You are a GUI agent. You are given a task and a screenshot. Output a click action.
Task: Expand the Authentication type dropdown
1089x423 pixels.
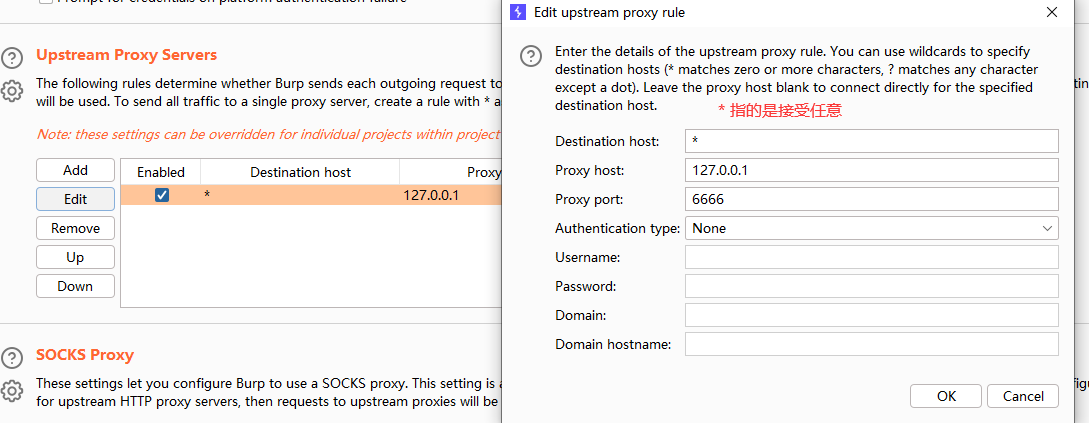(871, 228)
